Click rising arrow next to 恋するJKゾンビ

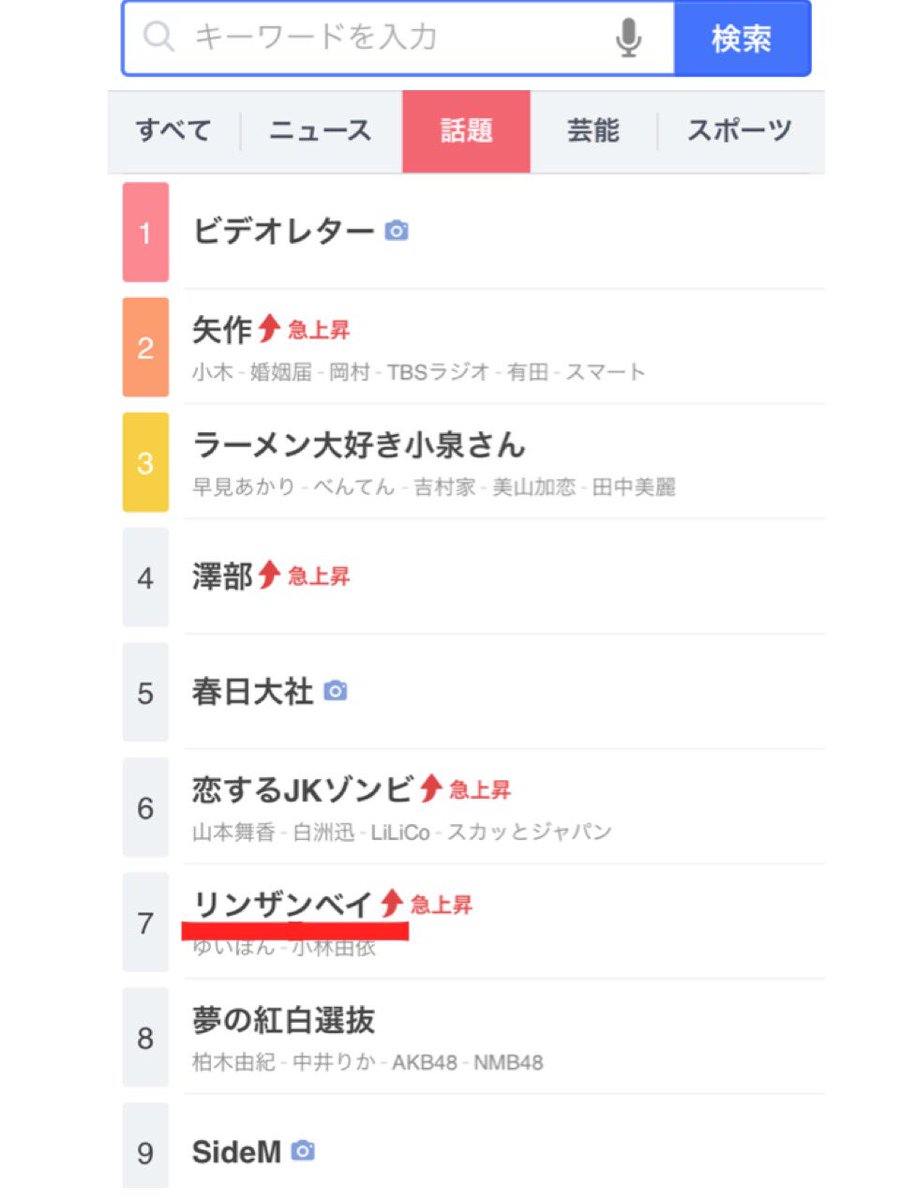pyautogui.click(x=430, y=788)
